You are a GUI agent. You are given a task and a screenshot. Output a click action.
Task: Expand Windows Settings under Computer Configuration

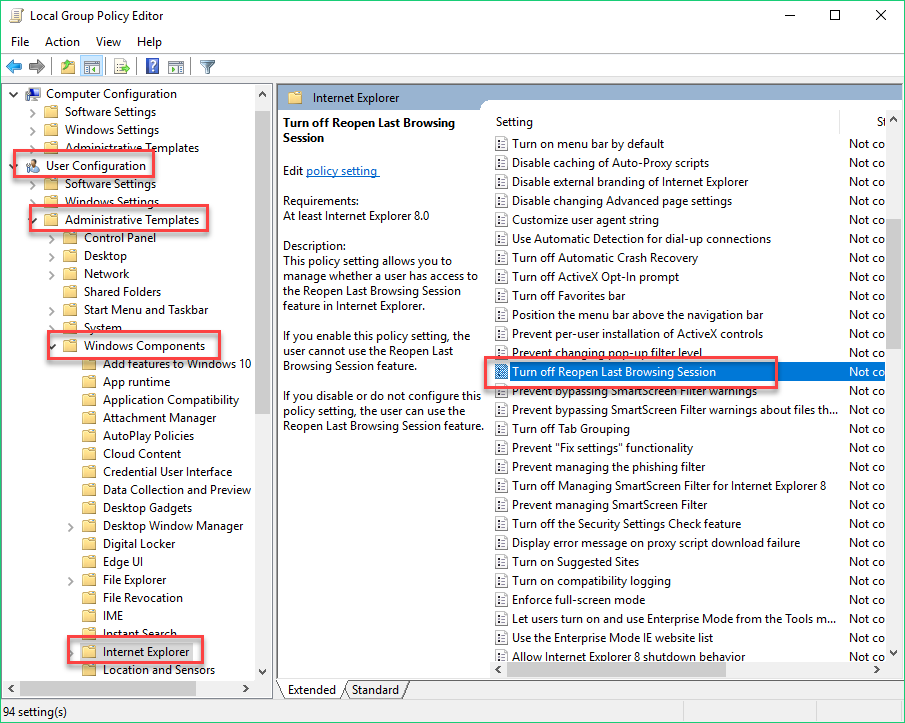coord(33,130)
